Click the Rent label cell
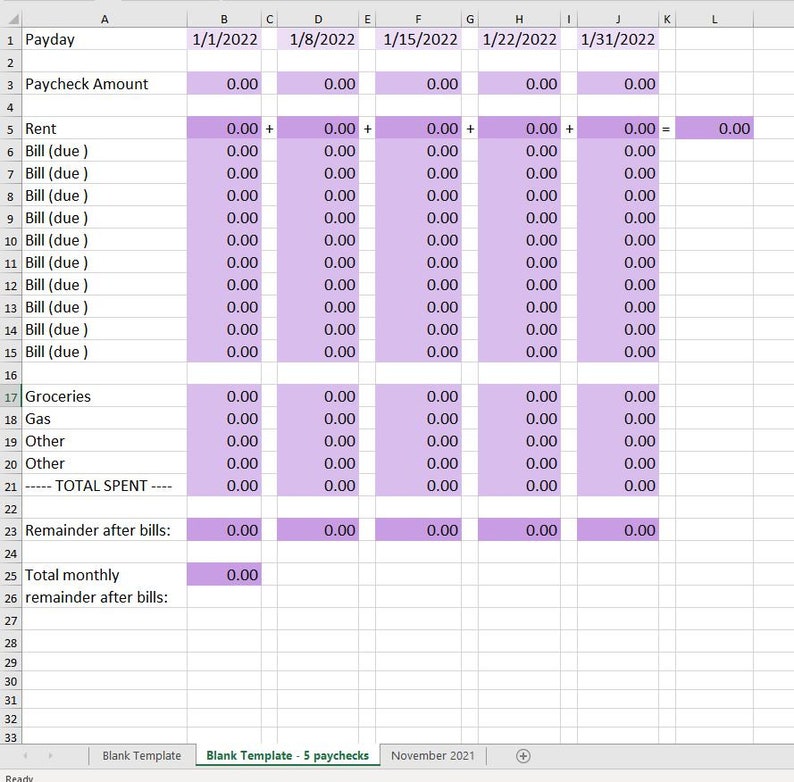Screen dimensions: 794x782 [x=104, y=129]
